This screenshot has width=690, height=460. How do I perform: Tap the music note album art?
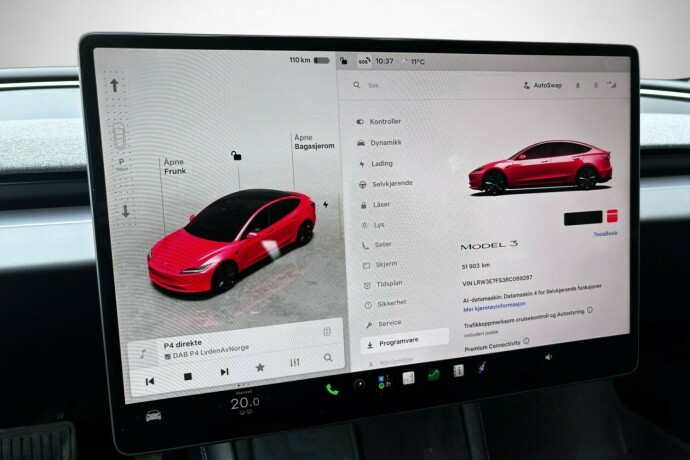[143, 353]
